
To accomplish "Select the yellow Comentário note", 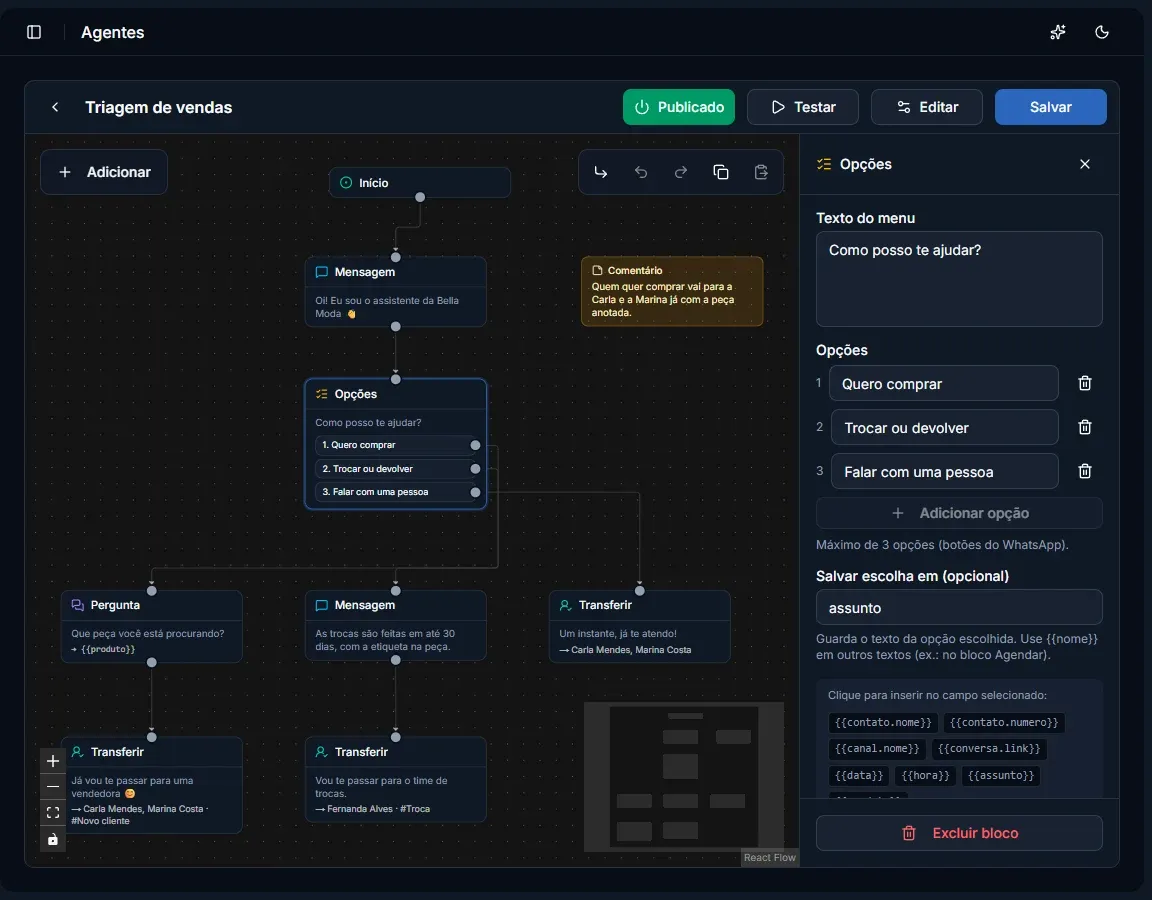I will click(x=672, y=291).
